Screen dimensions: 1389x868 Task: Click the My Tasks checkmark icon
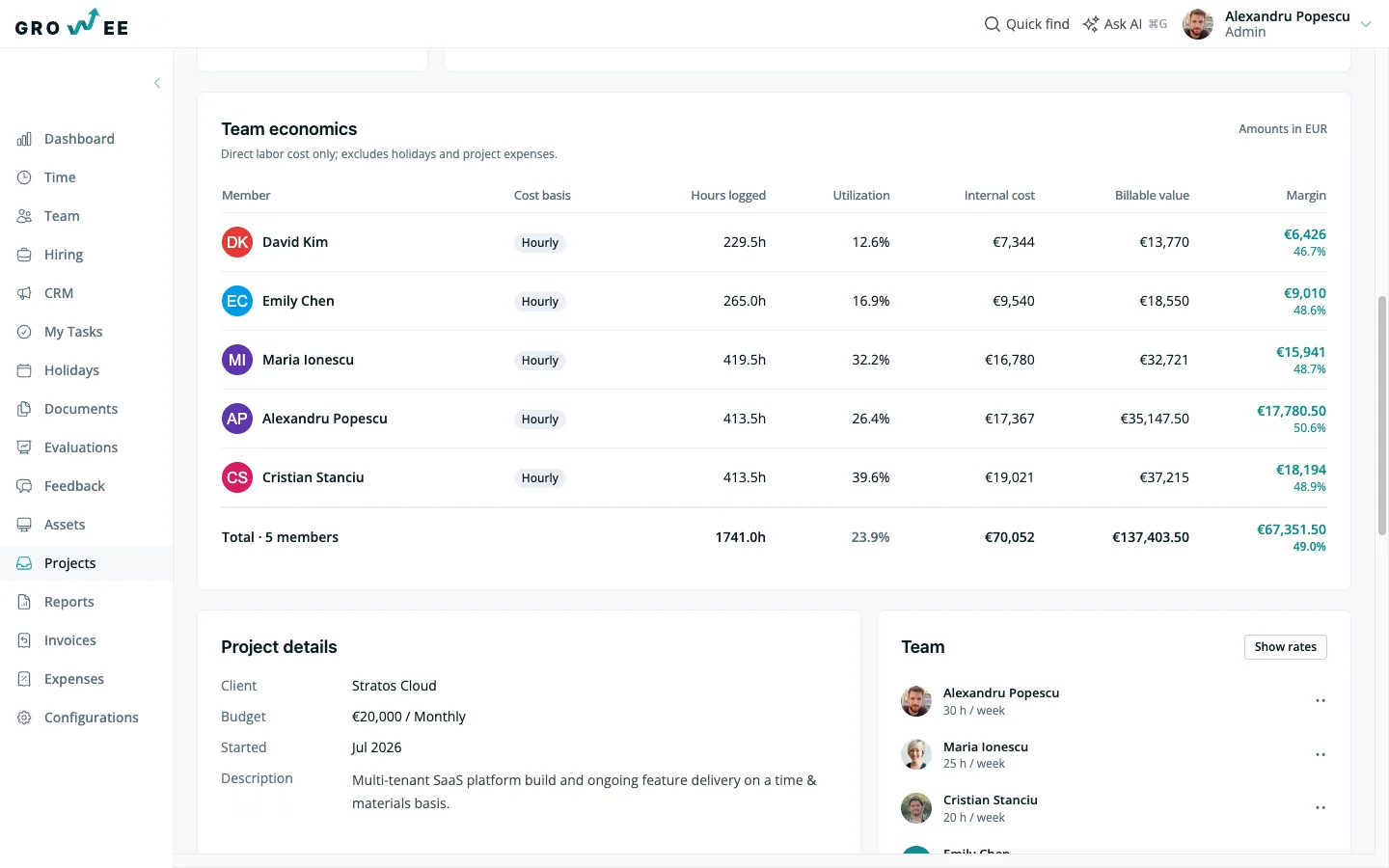[24, 332]
